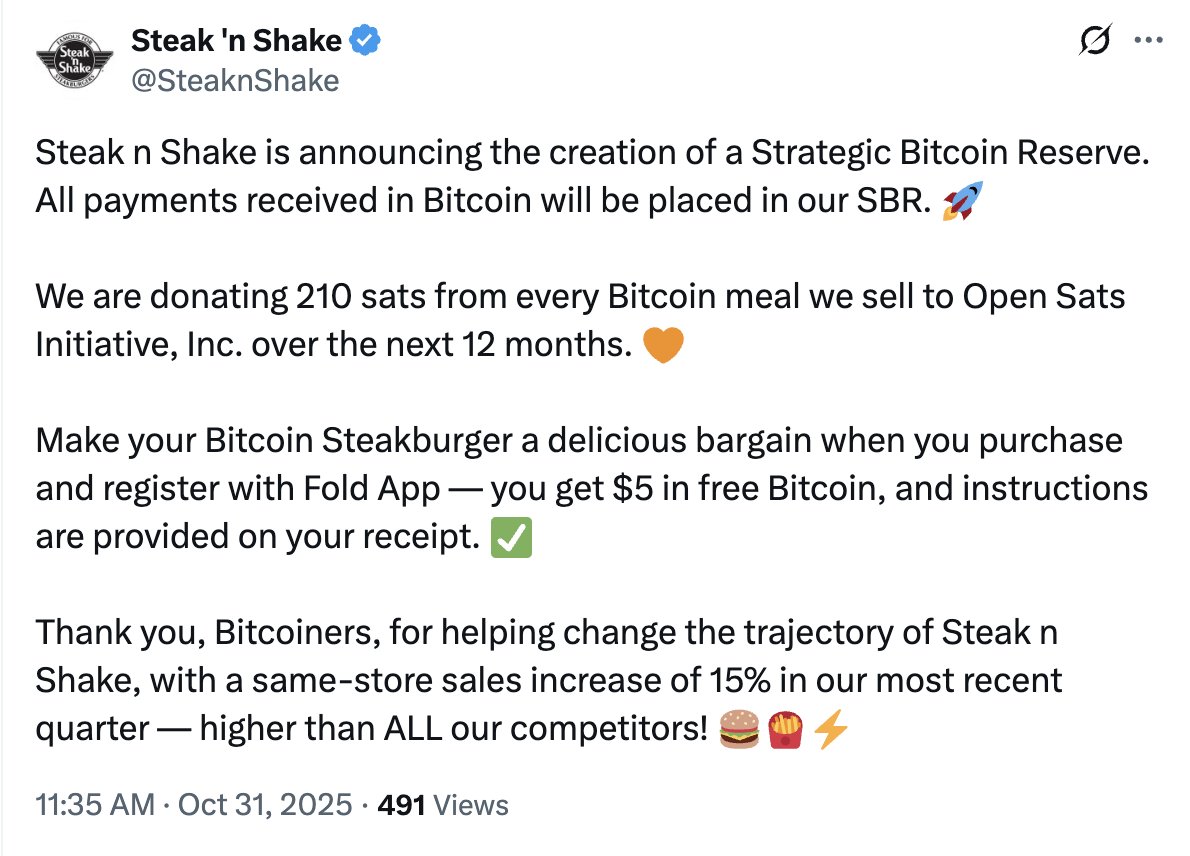Click the french fries emoji
The height and width of the screenshot is (856, 1190).
point(785,731)
